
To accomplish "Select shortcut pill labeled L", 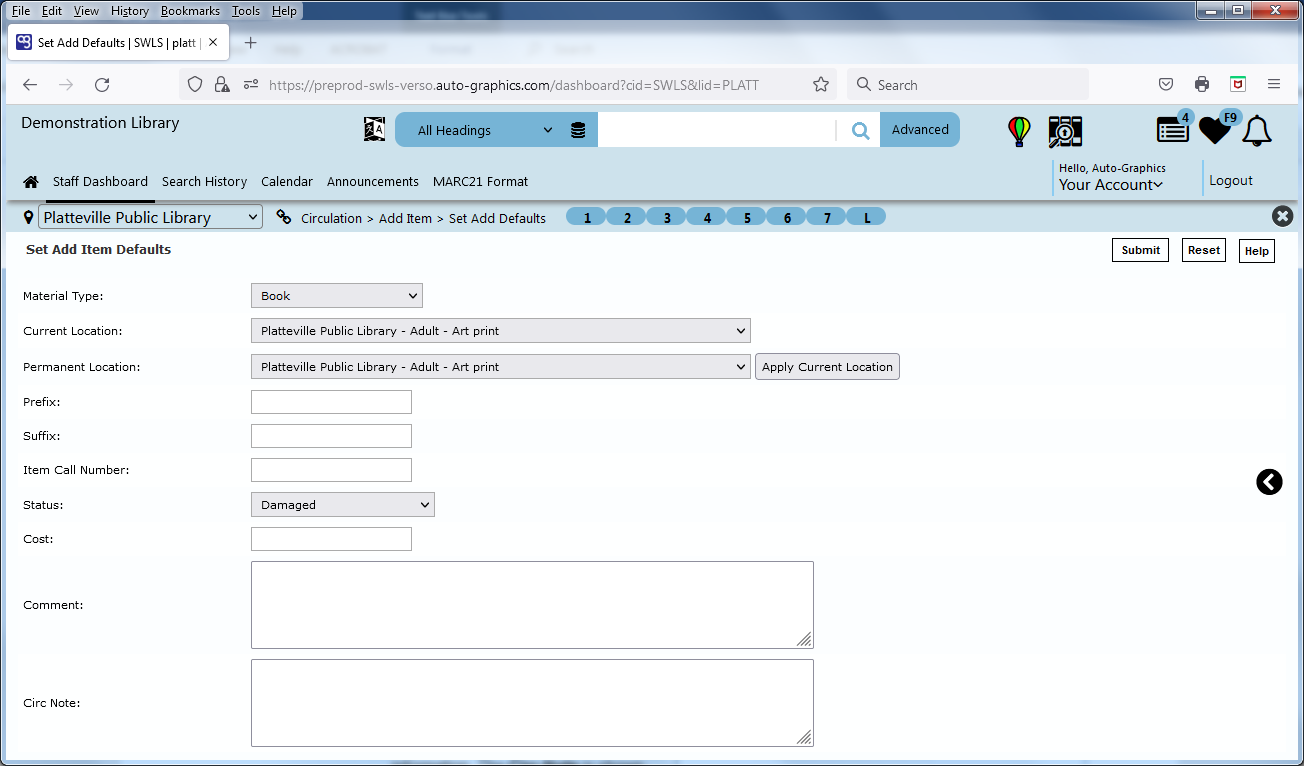I will coord(866,217).
